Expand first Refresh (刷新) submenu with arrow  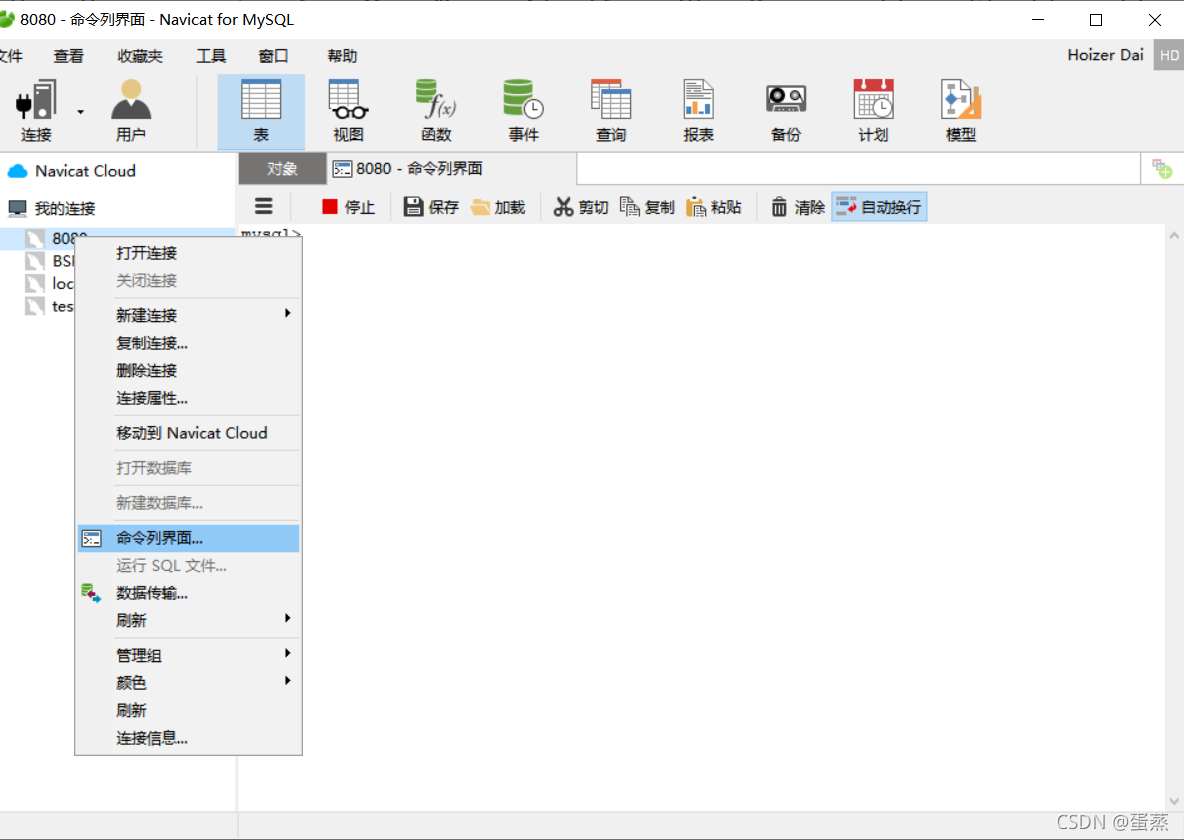pos(188,620)
